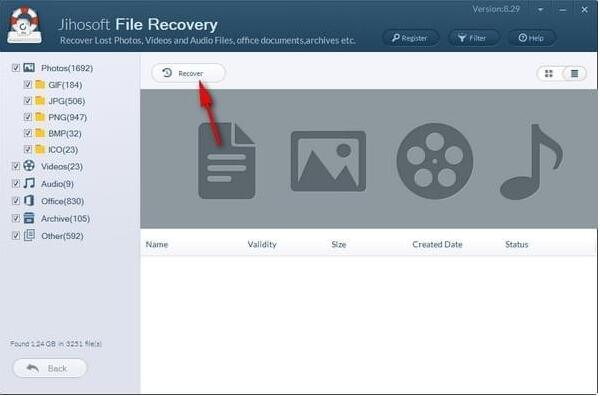Open the Help menu
The height and width of the screenshot is (396, 600).
point(532,38)
